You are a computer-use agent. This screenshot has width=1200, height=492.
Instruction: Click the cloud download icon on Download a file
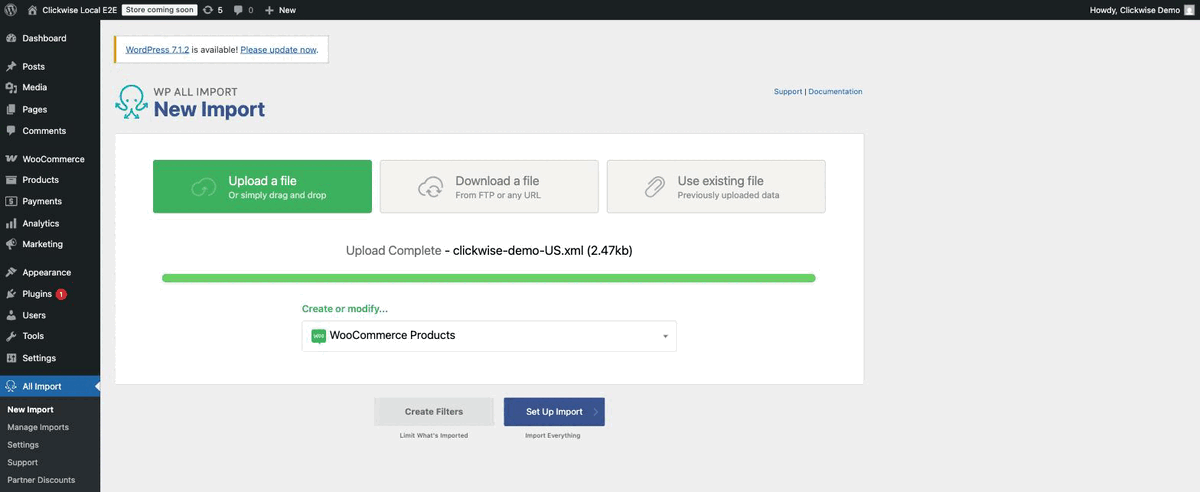(x=431, y=187)
